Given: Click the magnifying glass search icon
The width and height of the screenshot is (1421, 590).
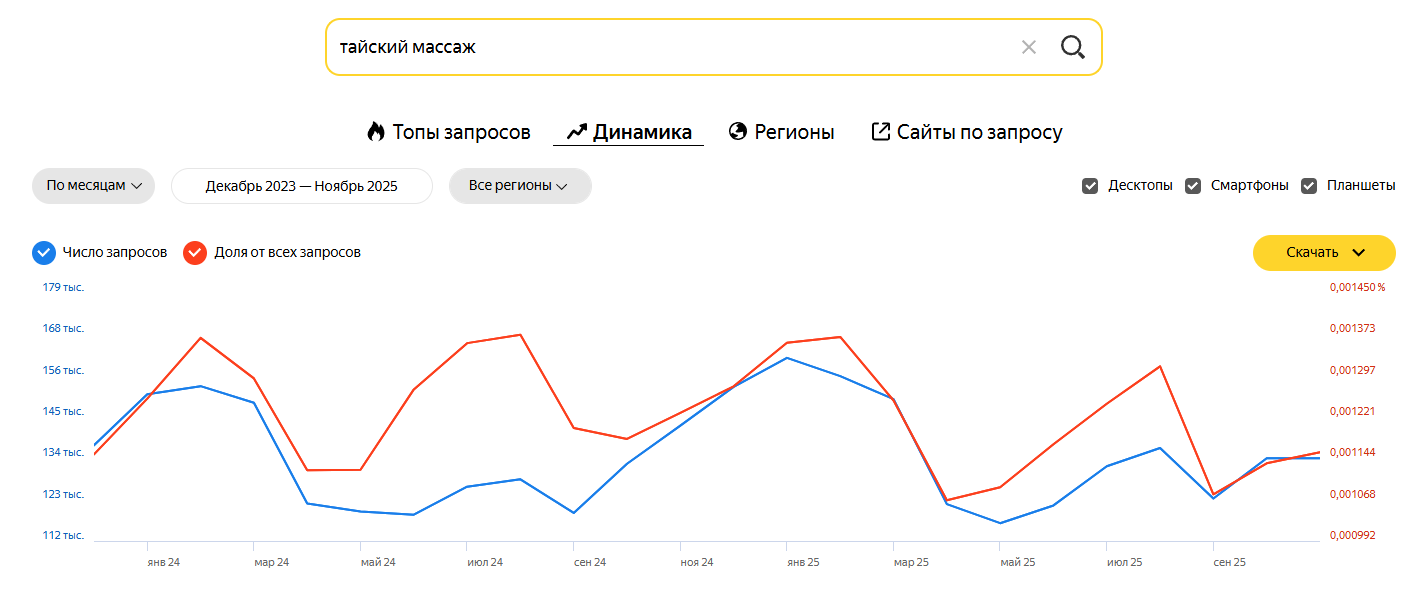Looking at the screenshot, I should click(1072, 47).
